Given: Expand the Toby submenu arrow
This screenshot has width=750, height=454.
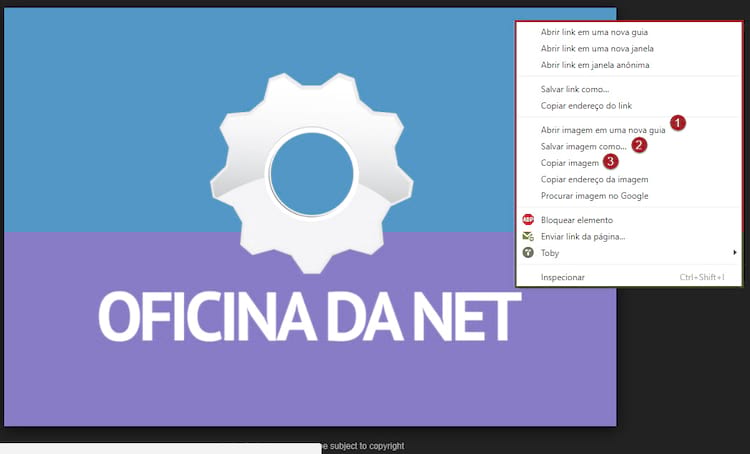Looking at the screenshot, I should pos(735,253).
